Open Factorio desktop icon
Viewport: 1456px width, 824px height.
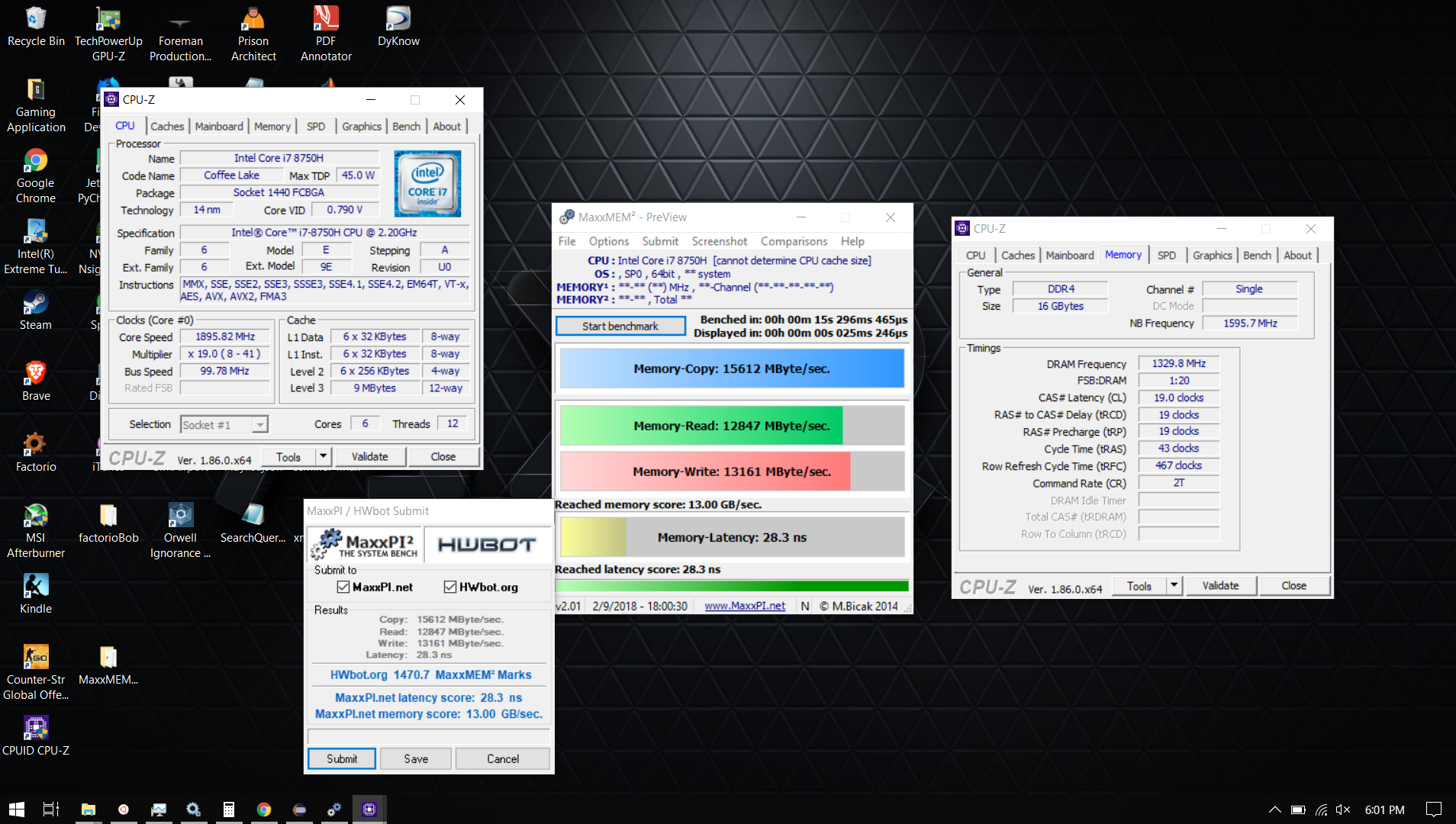[x=36, y=452]
